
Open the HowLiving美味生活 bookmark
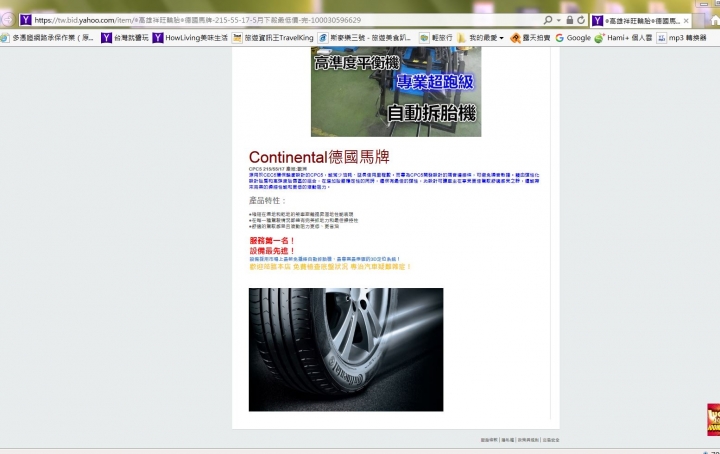point(197,38)
